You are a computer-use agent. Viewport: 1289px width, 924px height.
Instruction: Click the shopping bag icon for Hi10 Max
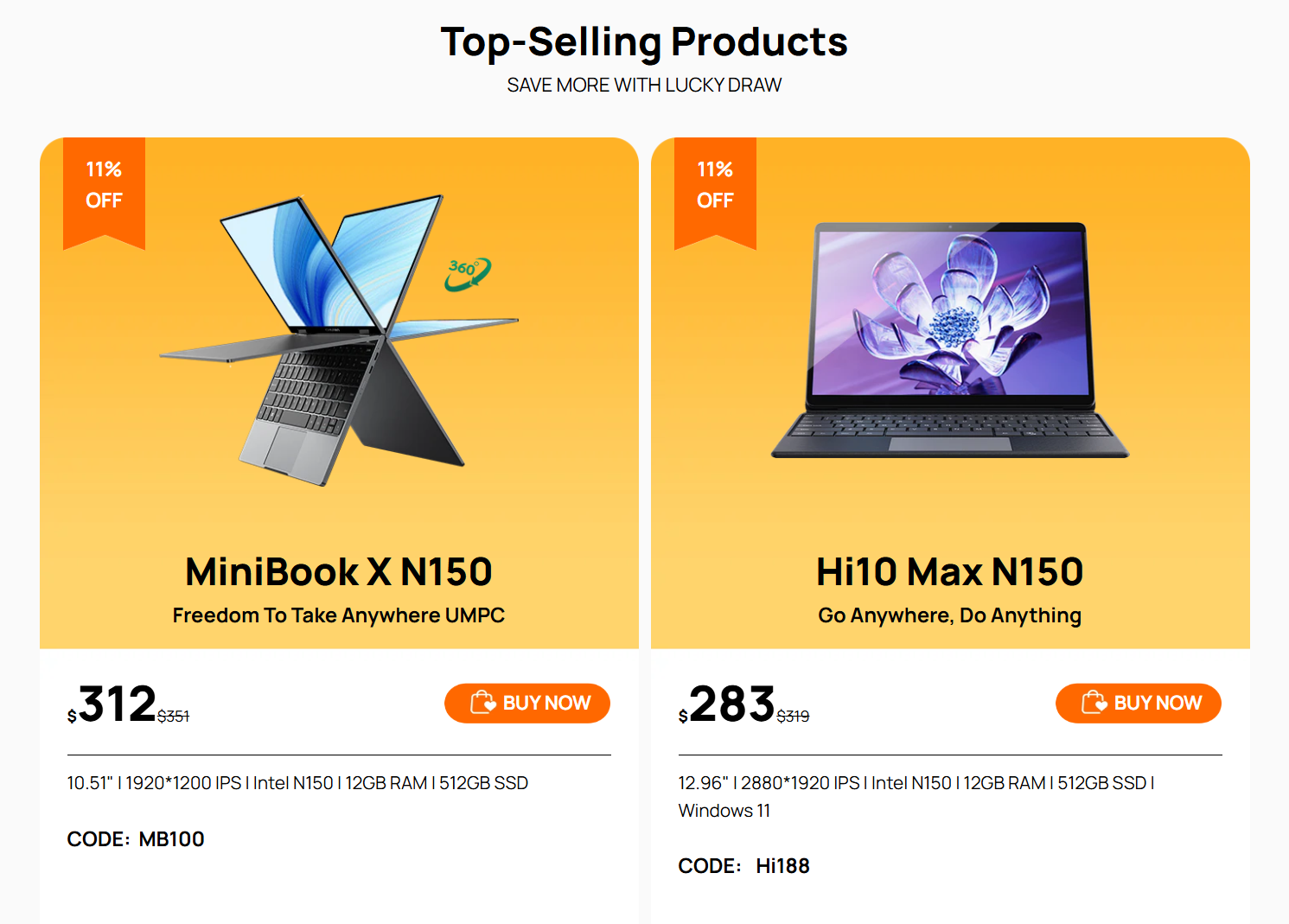(x=1094, y=702)
